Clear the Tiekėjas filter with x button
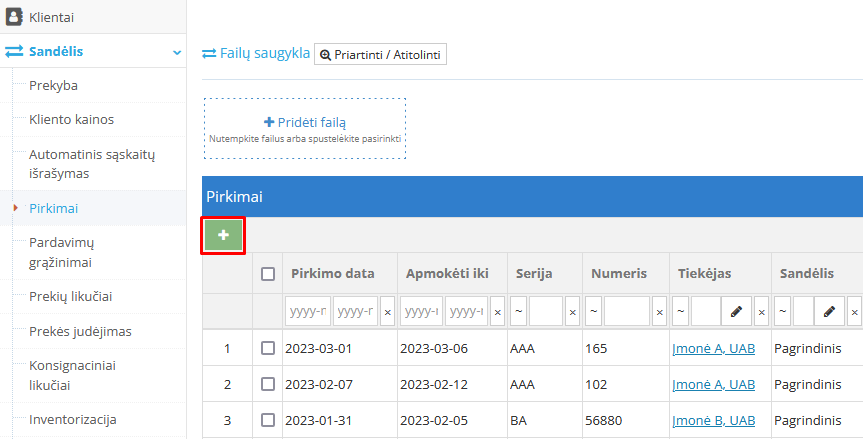The image size is (863, 439). [761, 312]
